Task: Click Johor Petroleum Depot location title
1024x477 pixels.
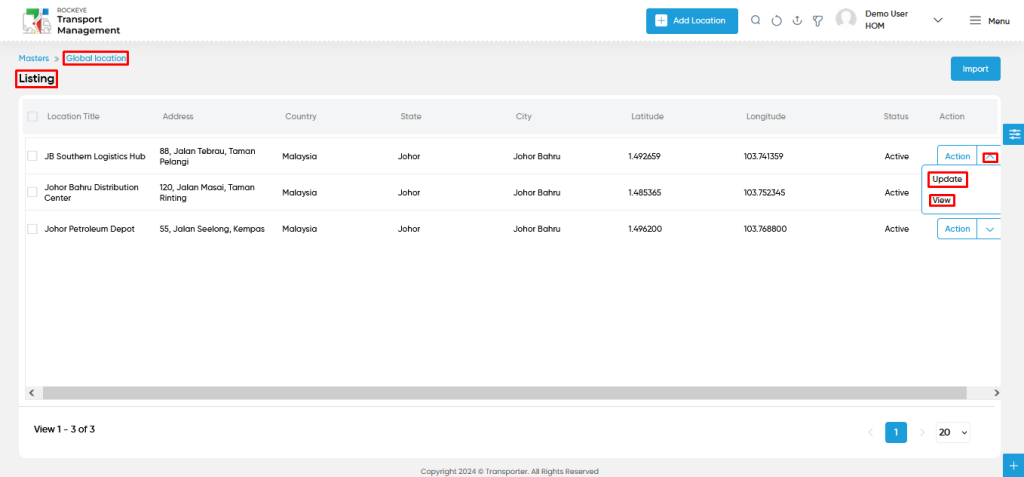Action: [89, 229]
